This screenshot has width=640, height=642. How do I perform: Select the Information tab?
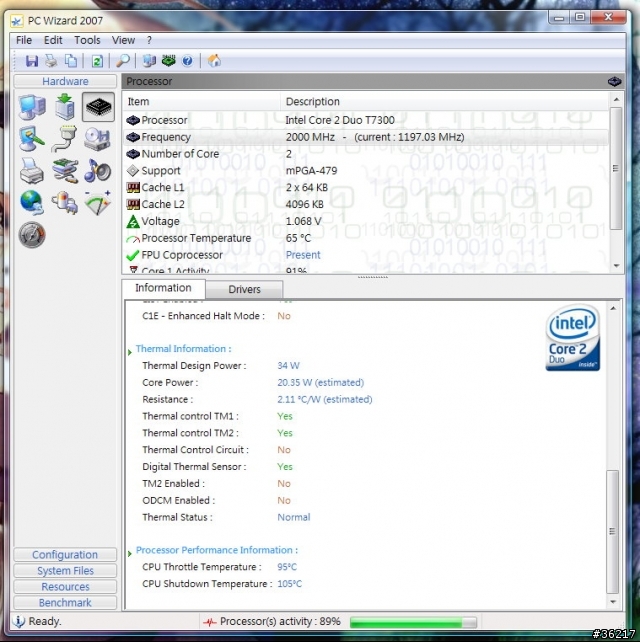(x=163, y=288)
